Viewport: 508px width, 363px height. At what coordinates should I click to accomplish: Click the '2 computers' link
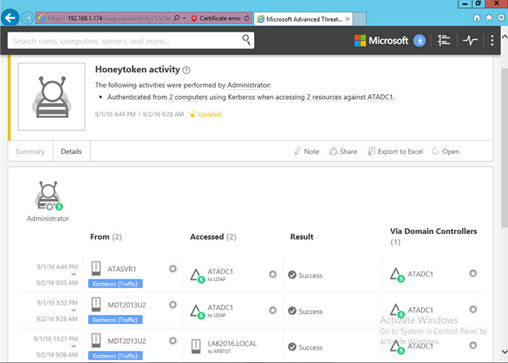188,97
